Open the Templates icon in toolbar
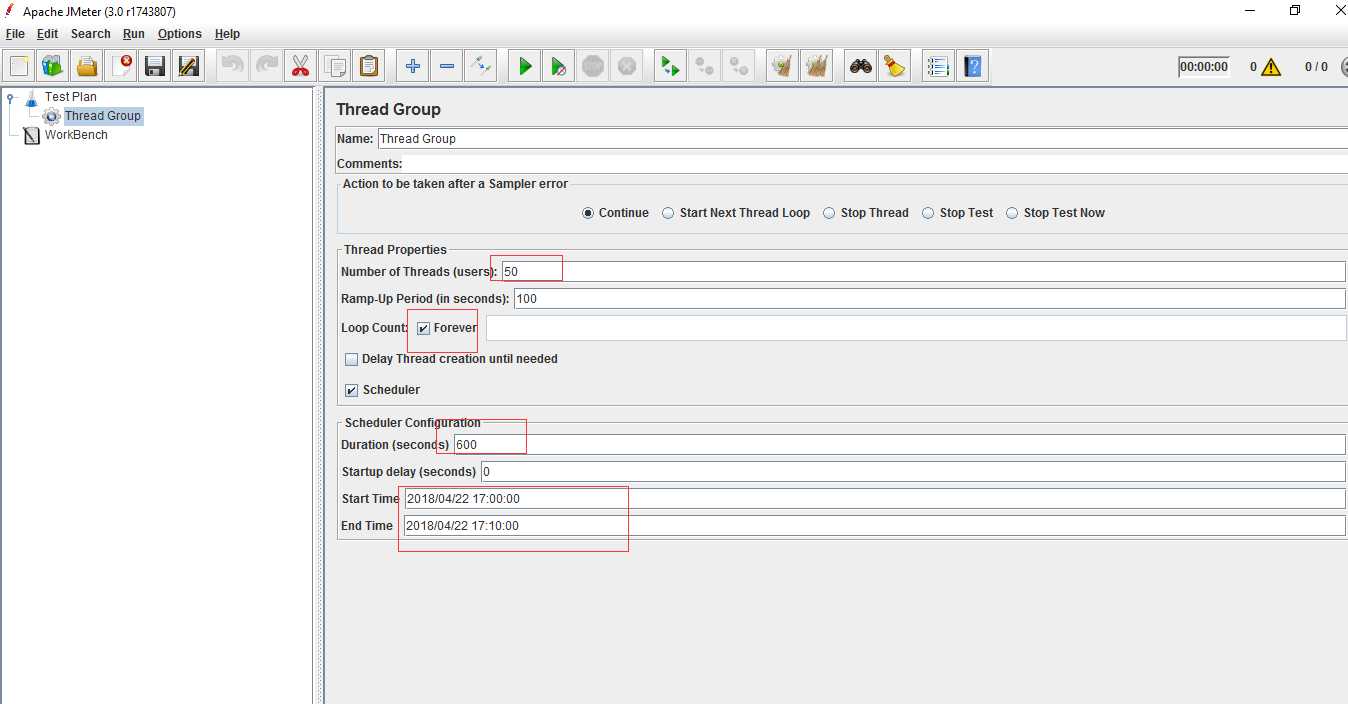Viewport: 1348px width, 704px height. [x=53, y=67]
